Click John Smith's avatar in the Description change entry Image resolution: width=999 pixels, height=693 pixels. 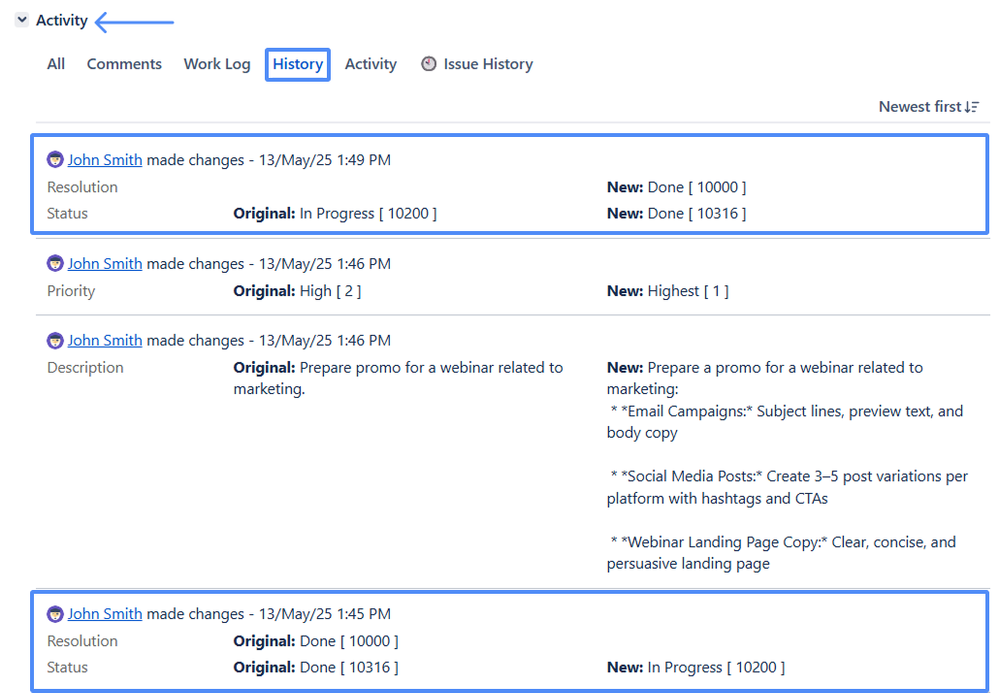coord(55,340)
